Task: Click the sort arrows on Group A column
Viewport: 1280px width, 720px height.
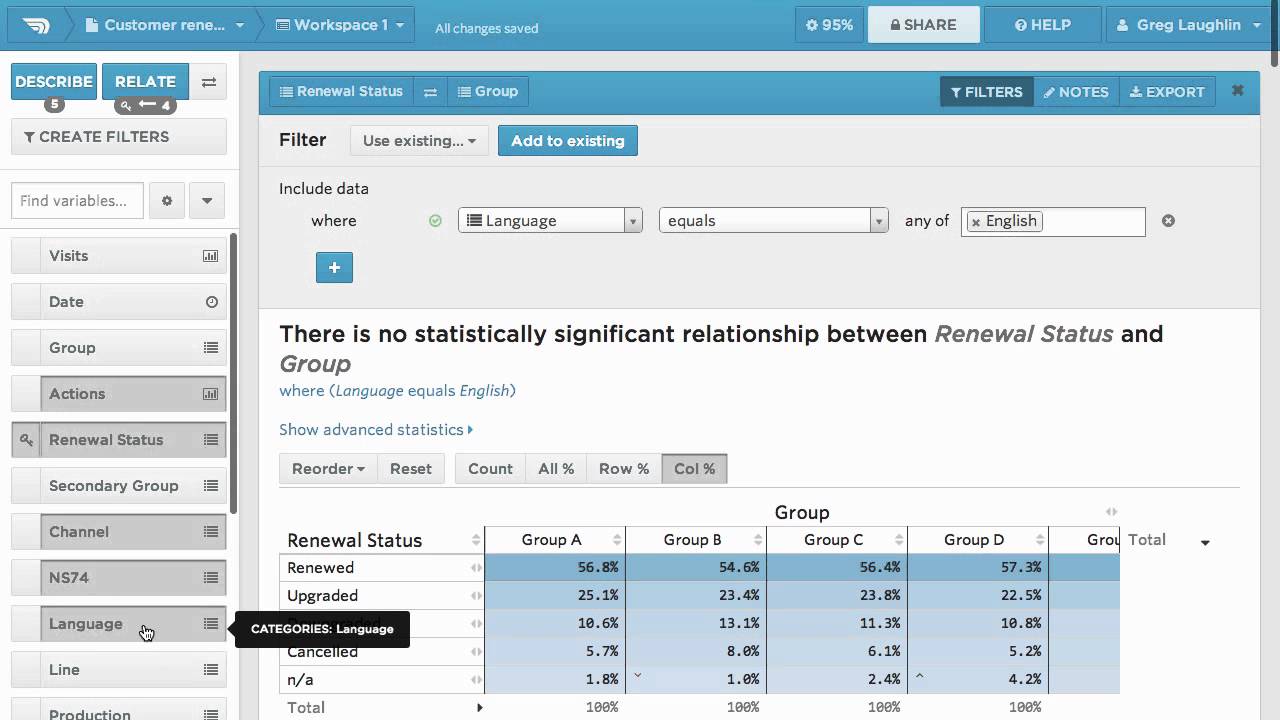Action: point(617,540)
